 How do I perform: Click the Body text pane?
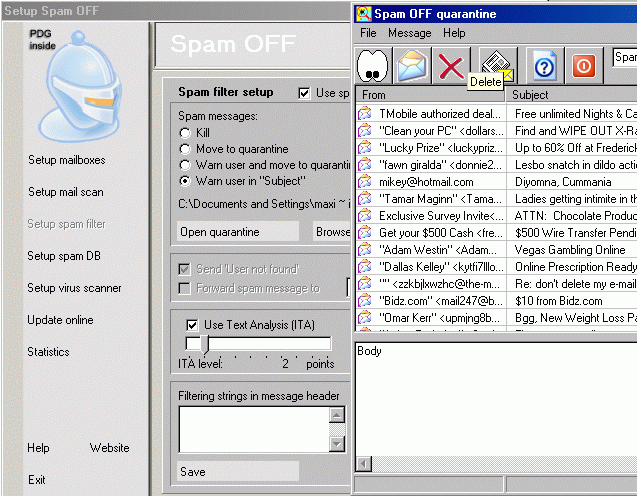496,400
